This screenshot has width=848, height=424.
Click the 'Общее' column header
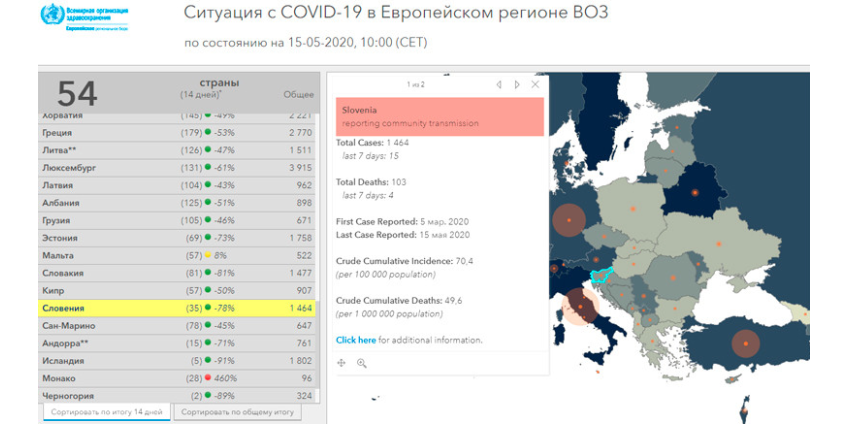(299, 95)
